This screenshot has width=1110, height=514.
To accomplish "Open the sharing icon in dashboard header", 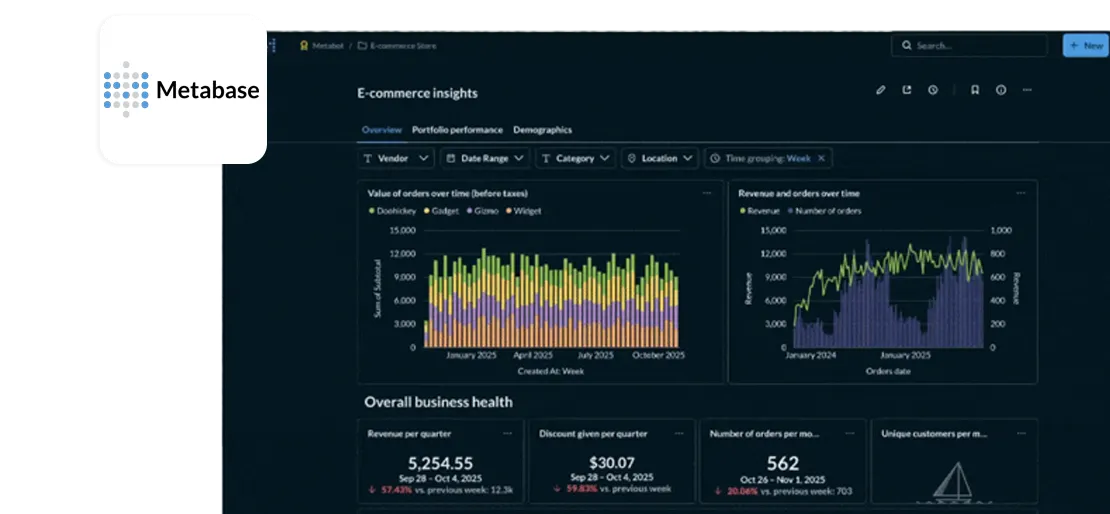I will pos(907,90).
